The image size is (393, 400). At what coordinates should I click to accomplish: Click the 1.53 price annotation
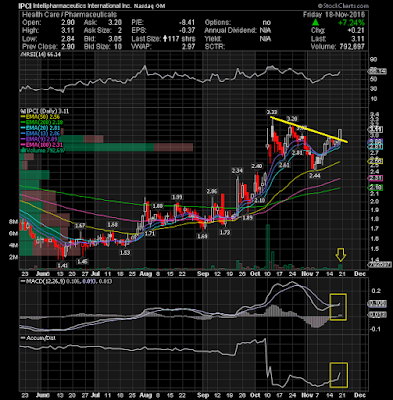(x=125, y=253)
